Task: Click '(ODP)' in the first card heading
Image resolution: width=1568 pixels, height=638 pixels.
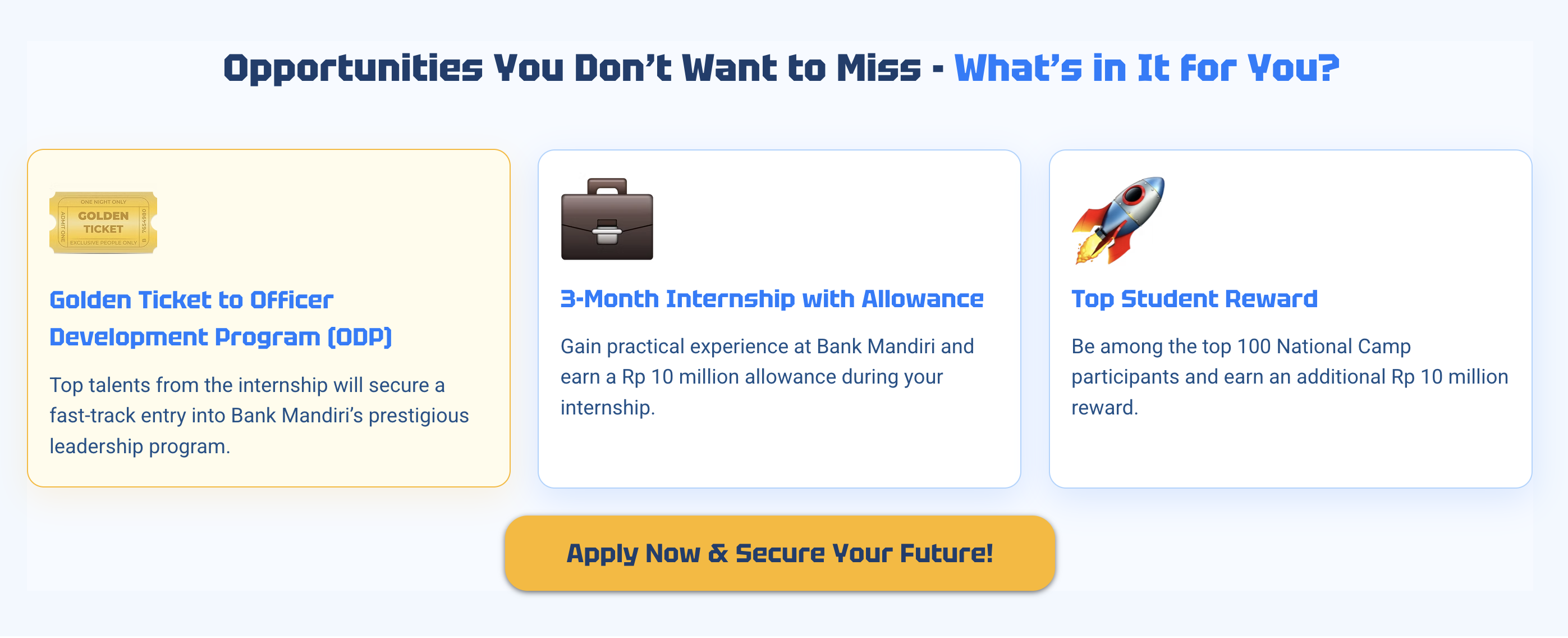Action: coord(360,337)
